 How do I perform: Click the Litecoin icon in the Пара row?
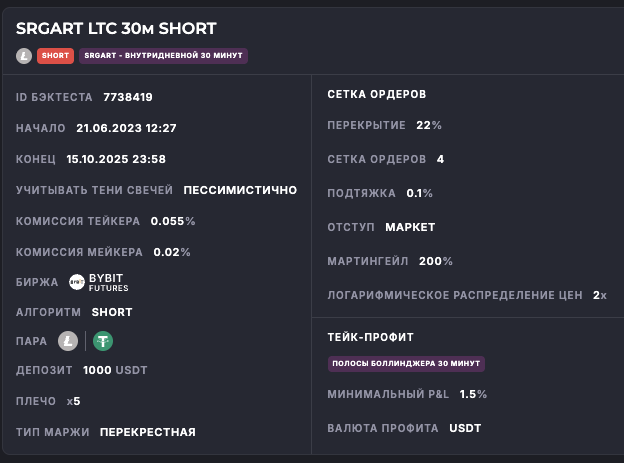pos(68,341)
